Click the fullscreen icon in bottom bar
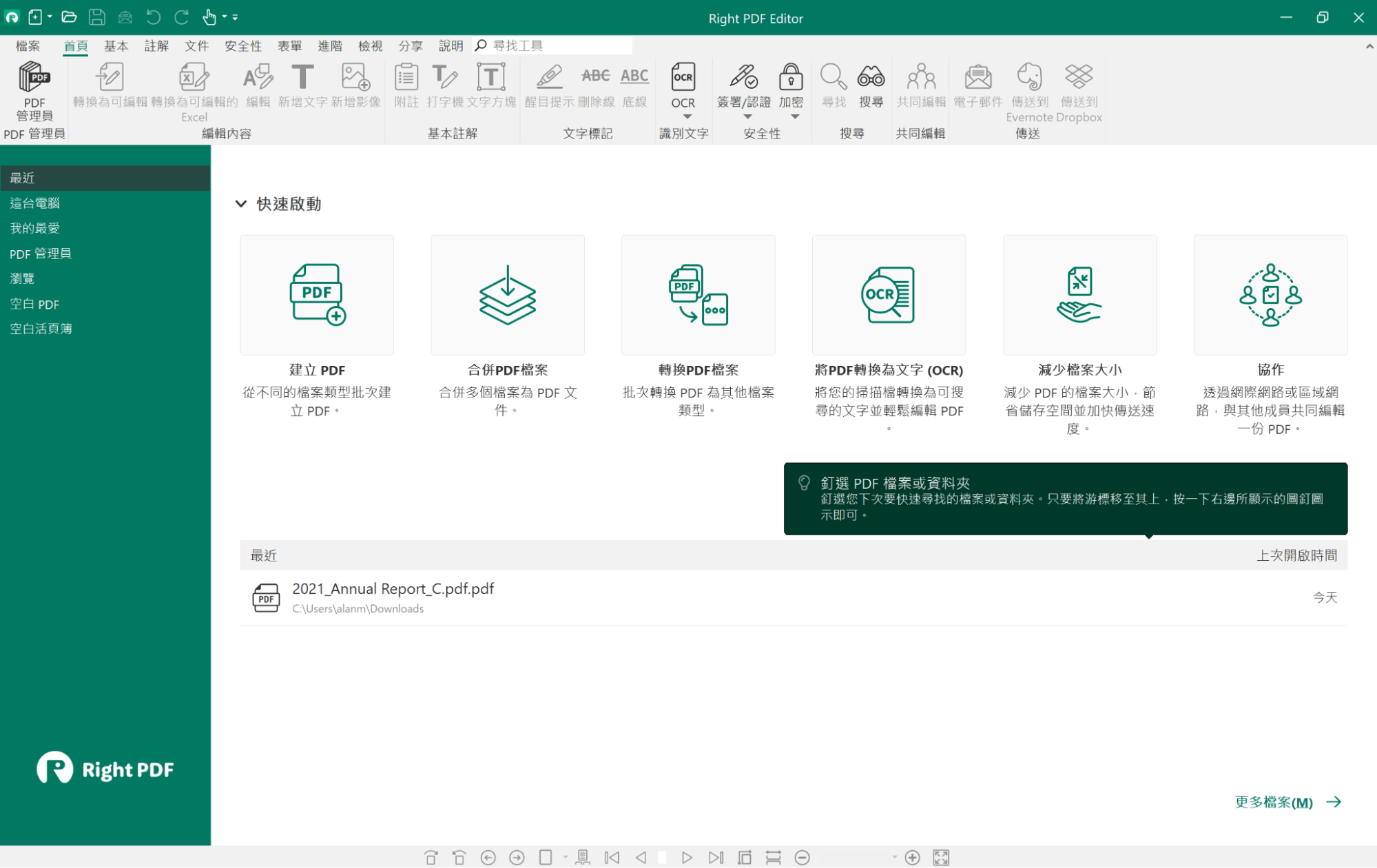The image size is (1377, 868). click(x=941, y=858)
